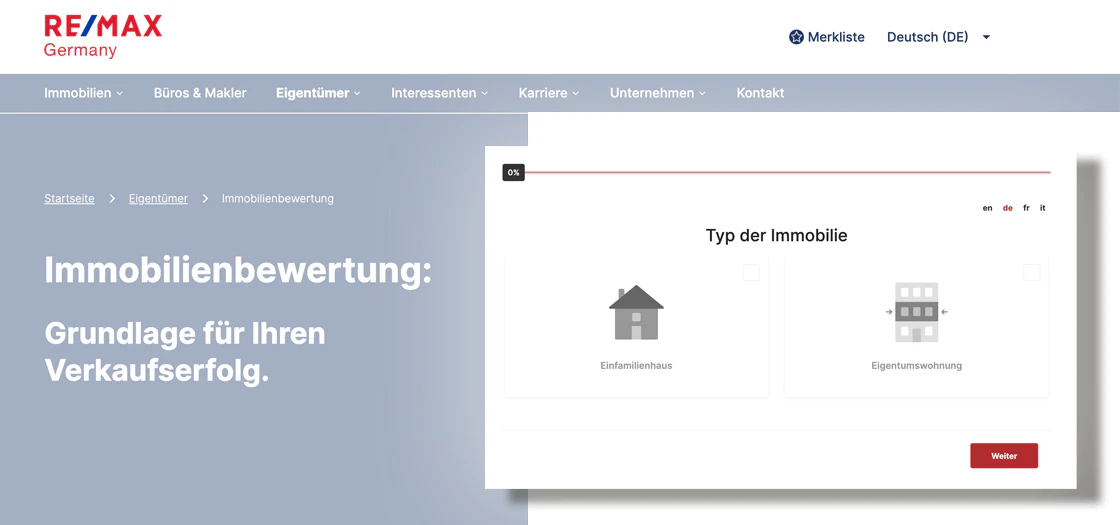Tick the Eigentumswohnung checkbox
This screenshot has height=525, width=1120.
[x=1031, y=272]
